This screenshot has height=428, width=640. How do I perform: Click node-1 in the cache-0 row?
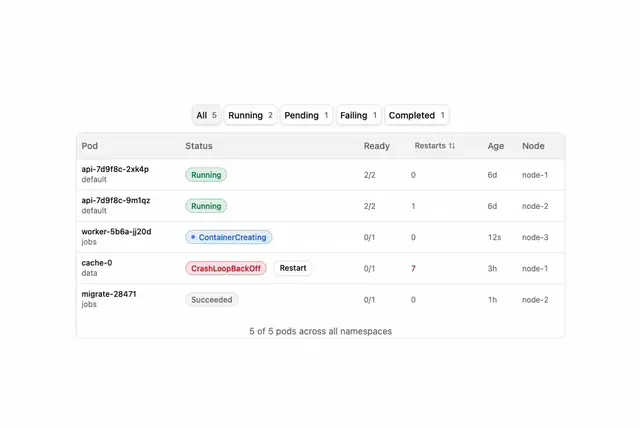pos(535,268)
